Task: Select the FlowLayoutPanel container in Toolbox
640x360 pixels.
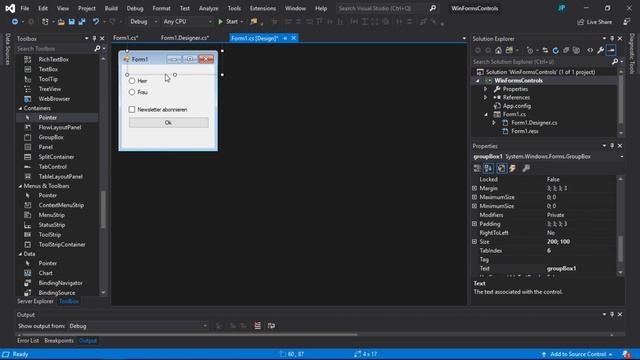Action: (60, 127)
